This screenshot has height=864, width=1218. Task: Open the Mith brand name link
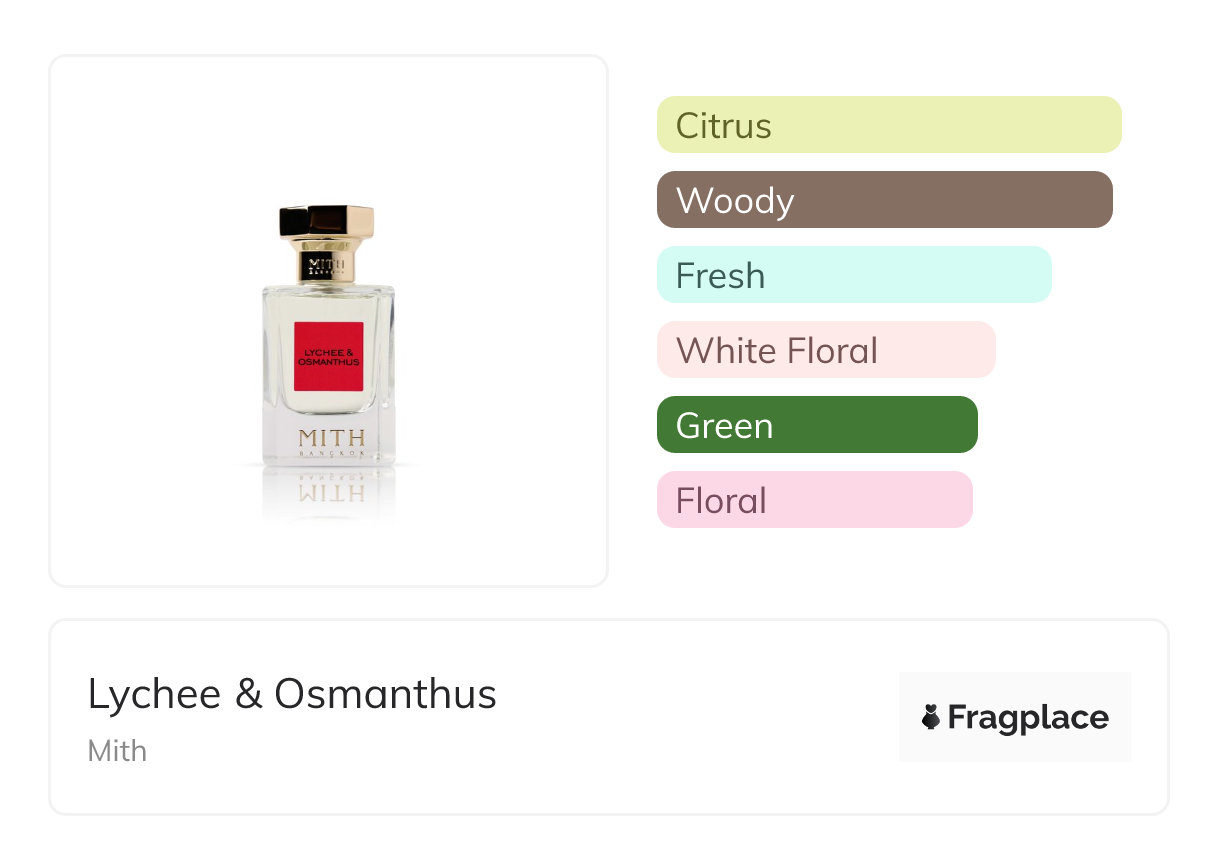pyautogui.click(x=117, y=751)
